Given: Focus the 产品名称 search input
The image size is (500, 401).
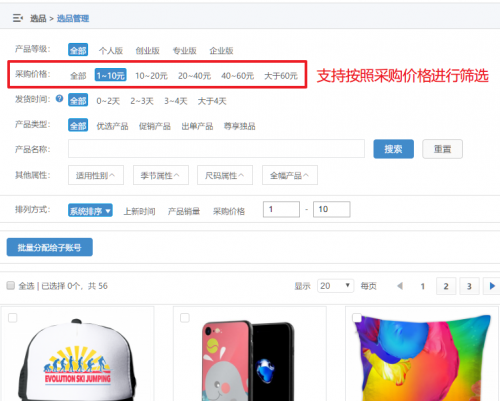Looking at the screenshot, I should pyautogui.click(x=216, y=149).
